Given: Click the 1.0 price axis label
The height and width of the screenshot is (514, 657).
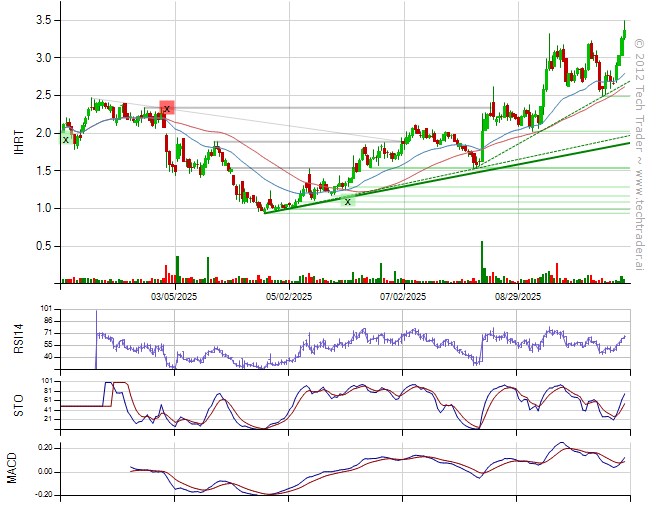Looking at the screenshot, I should [x=43, y=208].
